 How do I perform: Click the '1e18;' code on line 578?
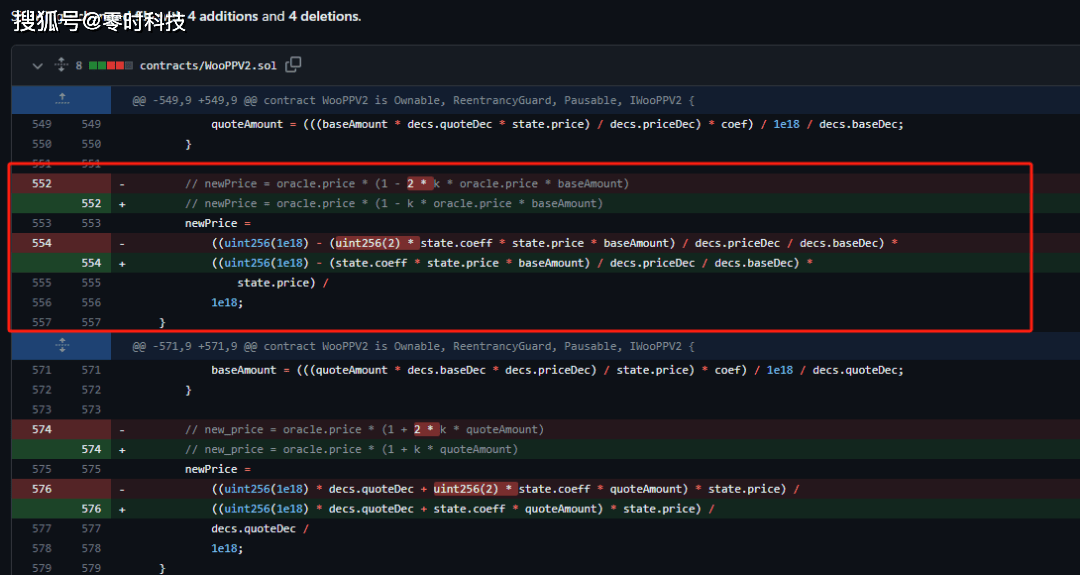click(227, 549)
